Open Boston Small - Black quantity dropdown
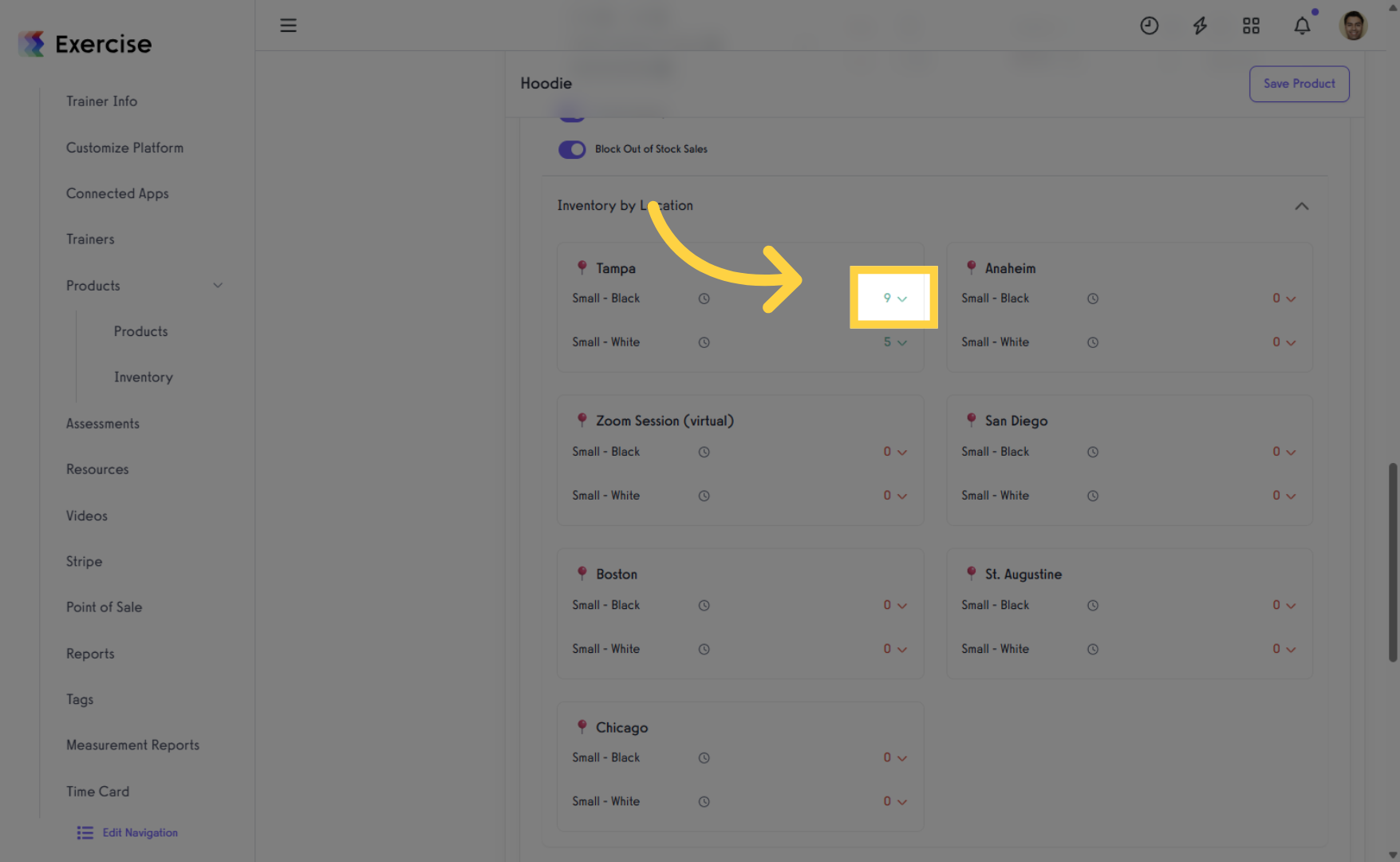Viewport: 1400px width, 862px height. click(x=895, y=605)
